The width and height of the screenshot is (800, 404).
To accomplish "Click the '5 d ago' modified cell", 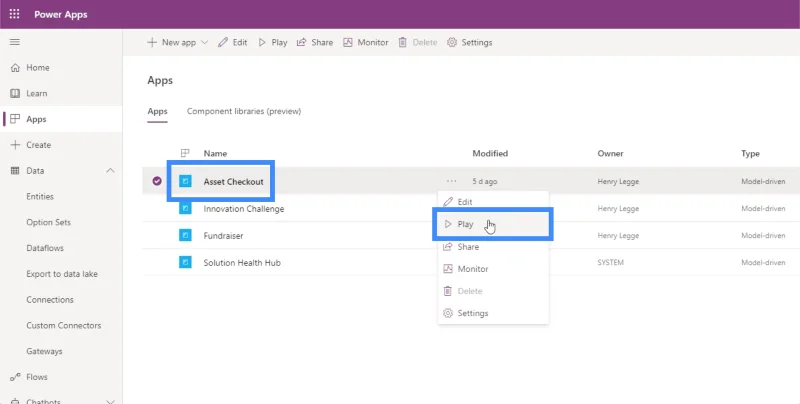I will point(485,182).
